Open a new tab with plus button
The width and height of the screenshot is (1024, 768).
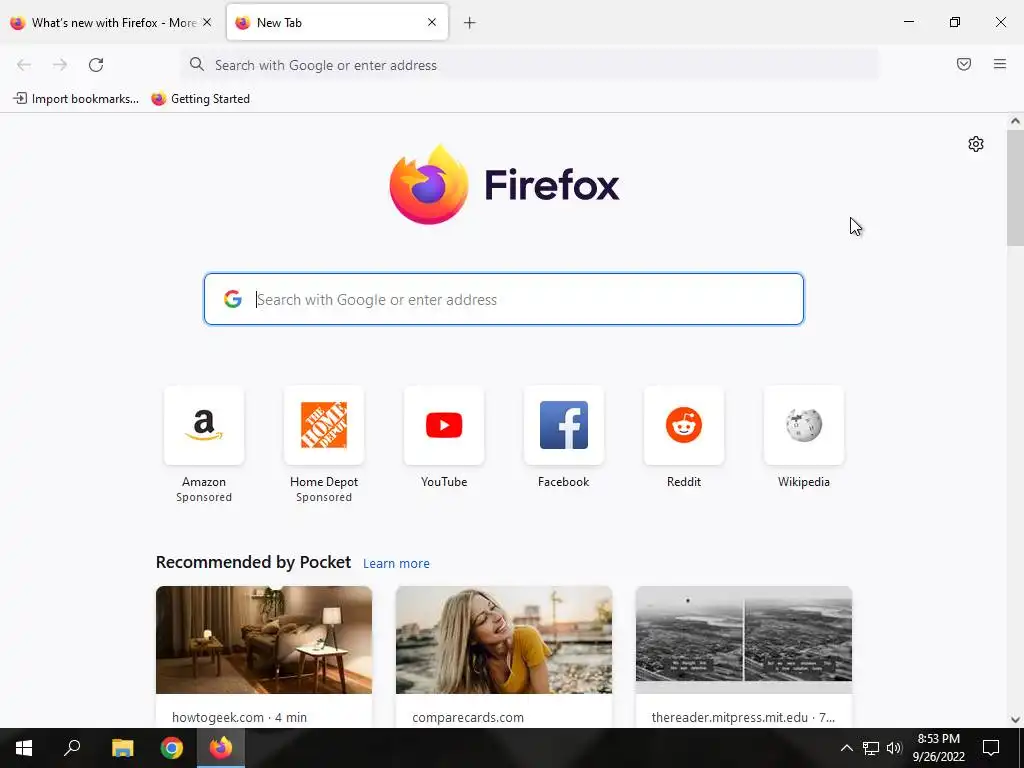pos(470,23)
